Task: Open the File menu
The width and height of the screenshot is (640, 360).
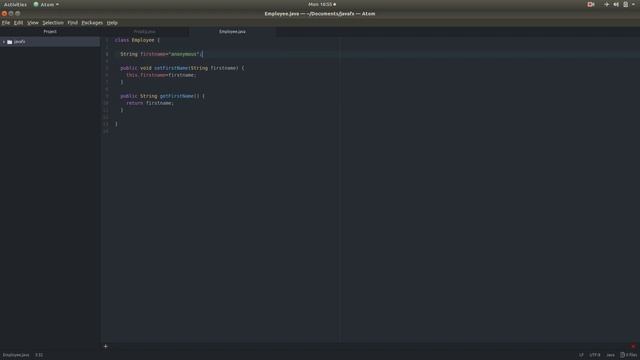Action: click(x=6, y=23)
